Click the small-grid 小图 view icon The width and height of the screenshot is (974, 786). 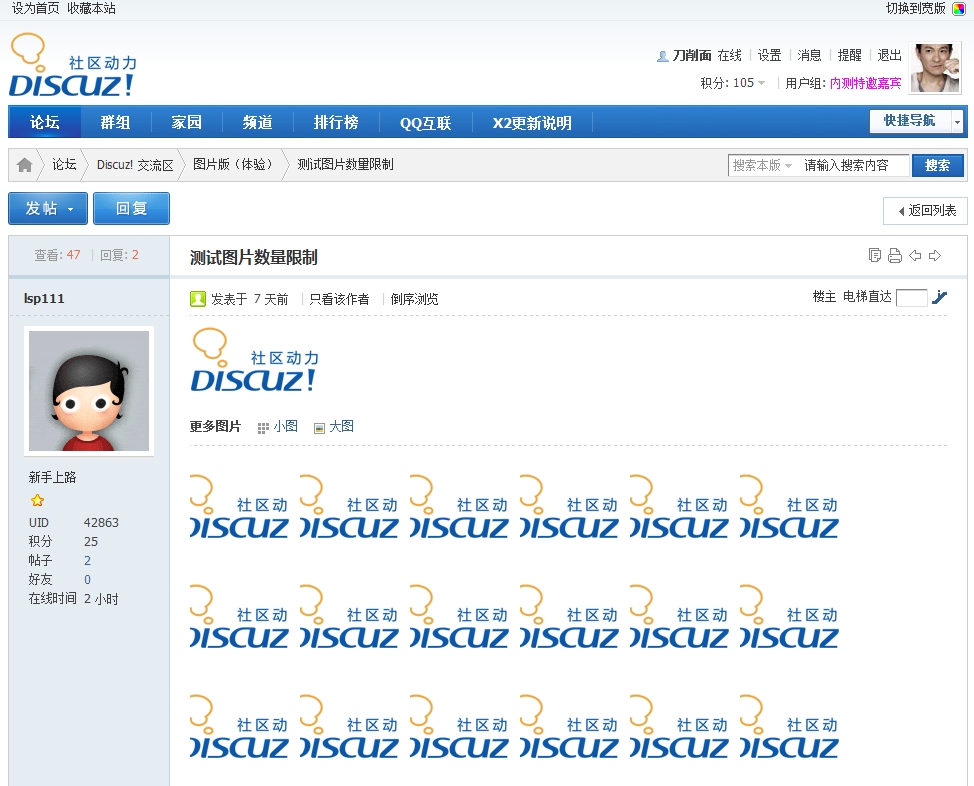pos(263,427)
